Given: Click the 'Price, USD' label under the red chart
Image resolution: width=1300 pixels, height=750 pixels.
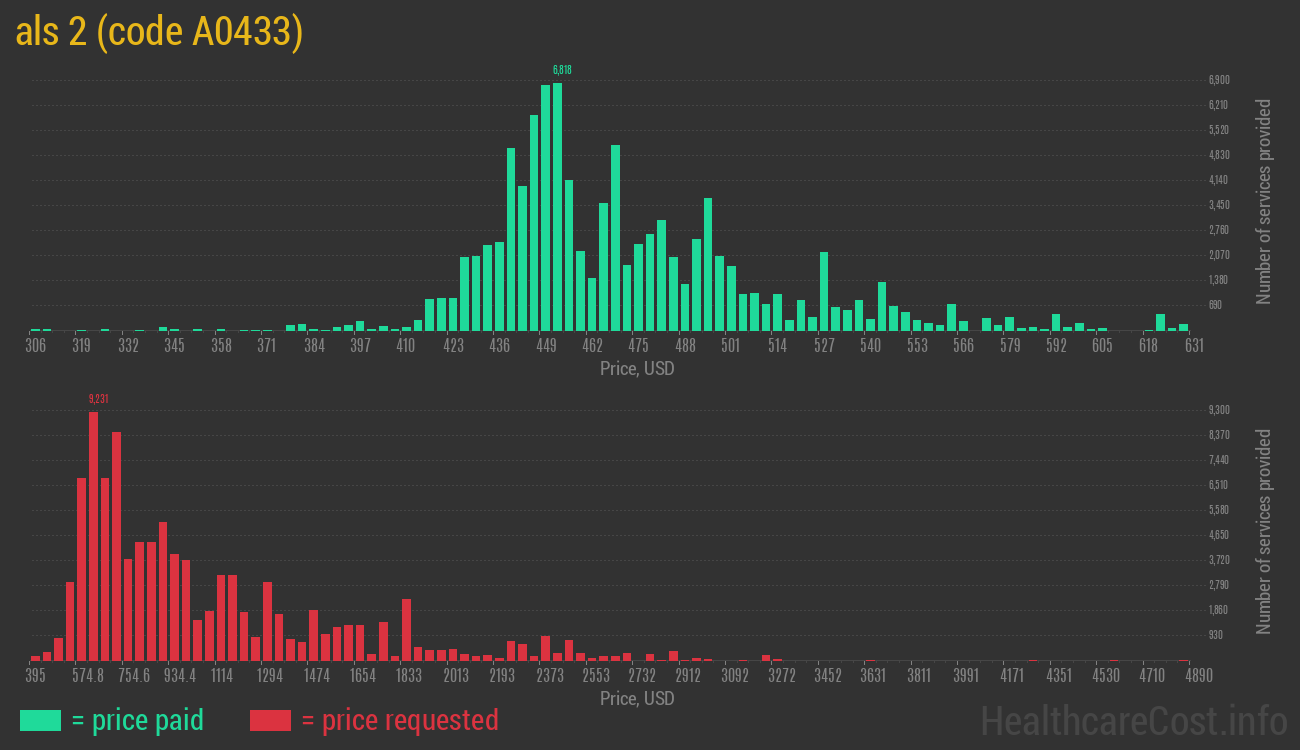Looking at the screenshot, I should click(637, 698).
